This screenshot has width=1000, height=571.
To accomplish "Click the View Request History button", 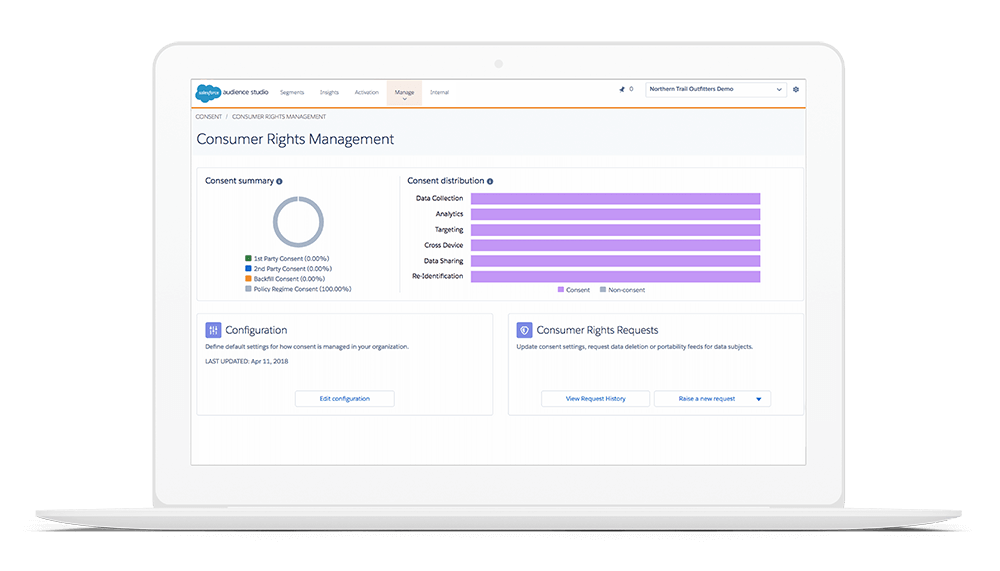I will pyautogui.click(x=596, y=399).
